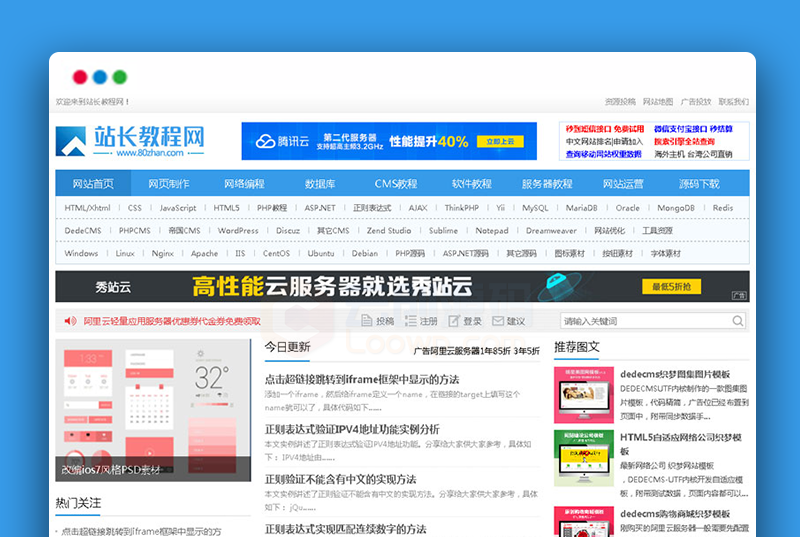Click the 腾讯云 banner advertisement

pos(389,141)
